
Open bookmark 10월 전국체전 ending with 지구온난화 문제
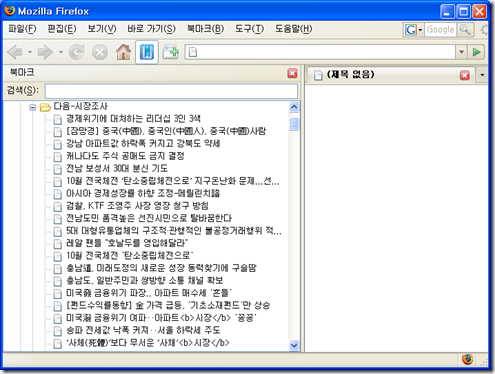pos(173,181)
